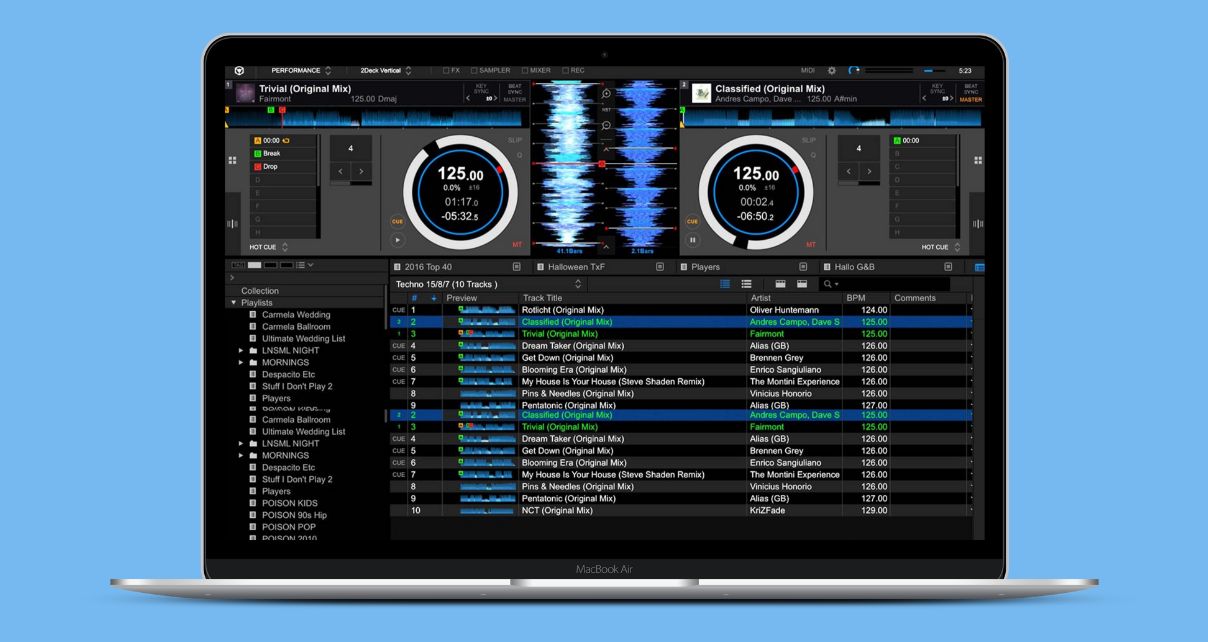The width and height of the screenshot is (1208, 642).
Task: Expand the LNSML NIGHT playlist folder
Action: [240, 349]
